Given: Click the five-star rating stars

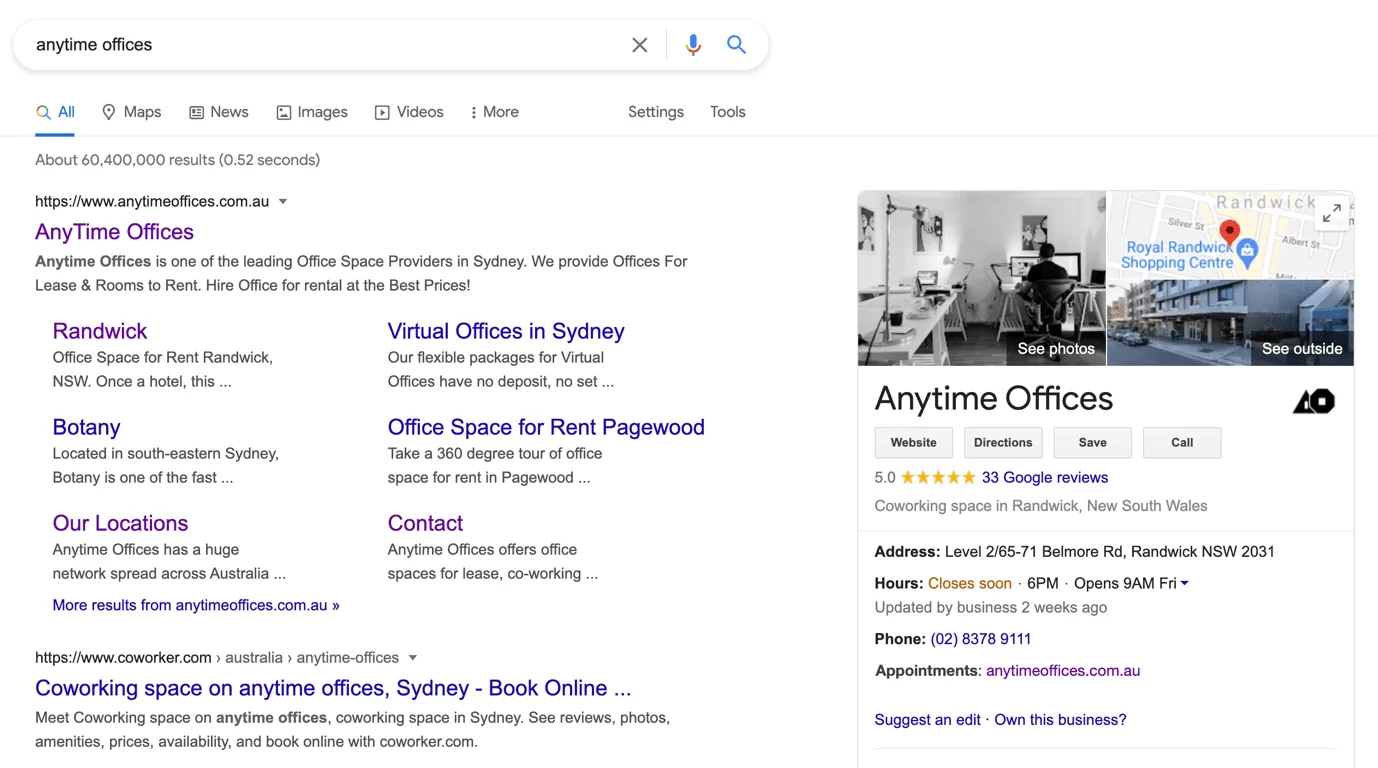Looking at the screenshot, I should tap(938, 478).
